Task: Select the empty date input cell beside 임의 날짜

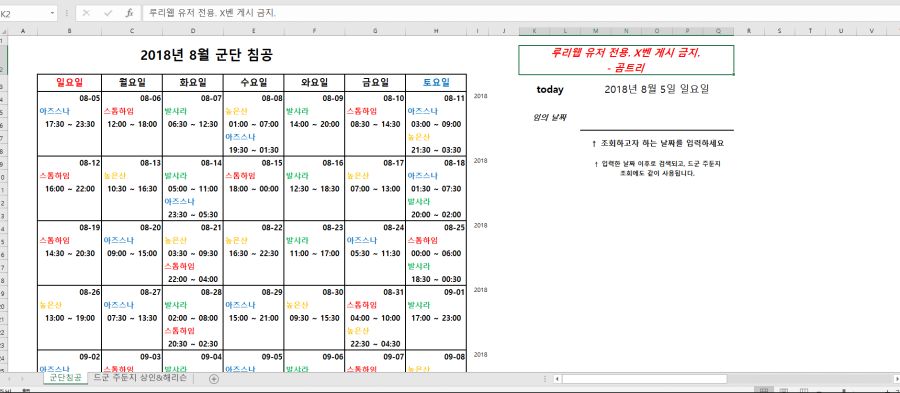Action: pos(657,118)
